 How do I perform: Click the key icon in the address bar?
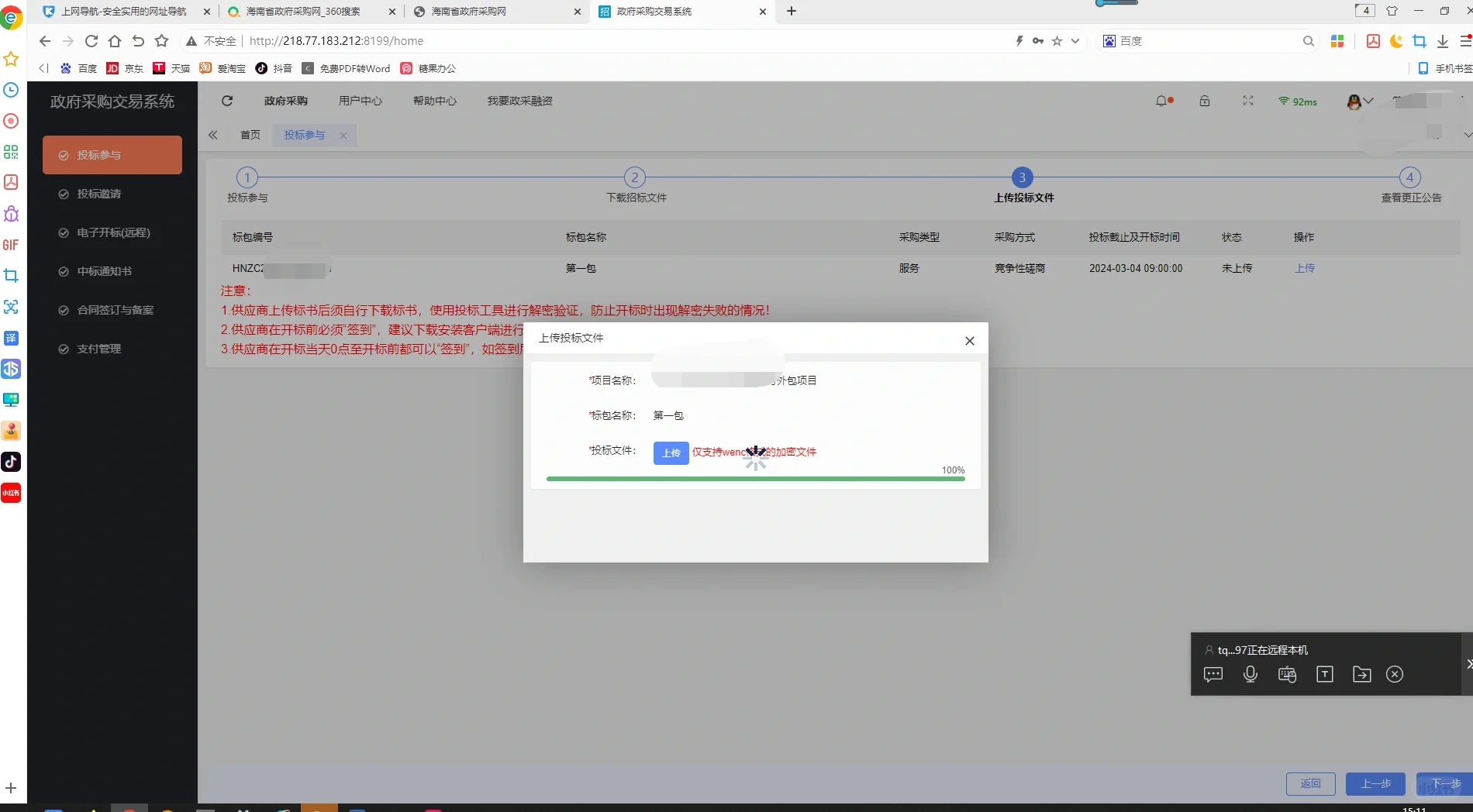click(1038, 41)
